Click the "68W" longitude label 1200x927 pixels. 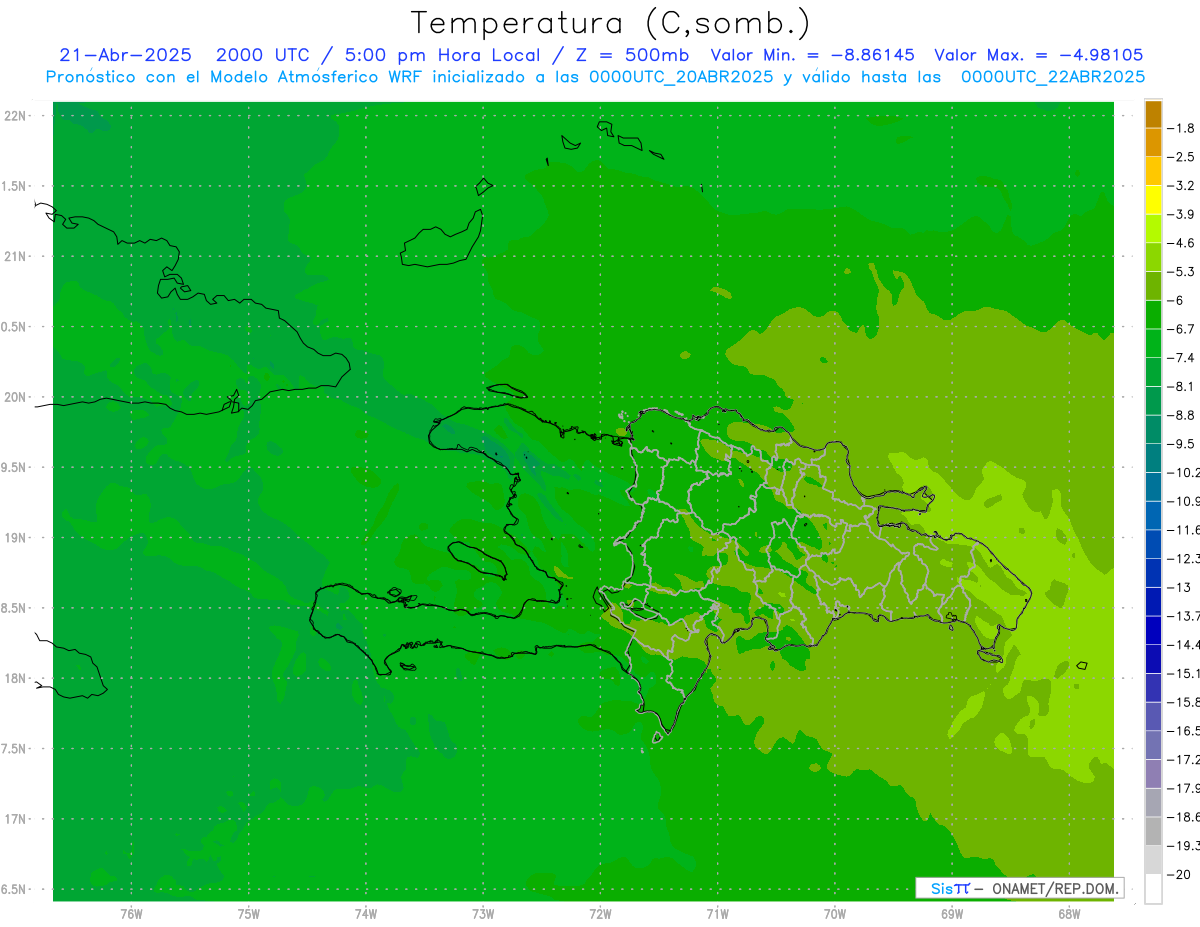click(1069, 913)
